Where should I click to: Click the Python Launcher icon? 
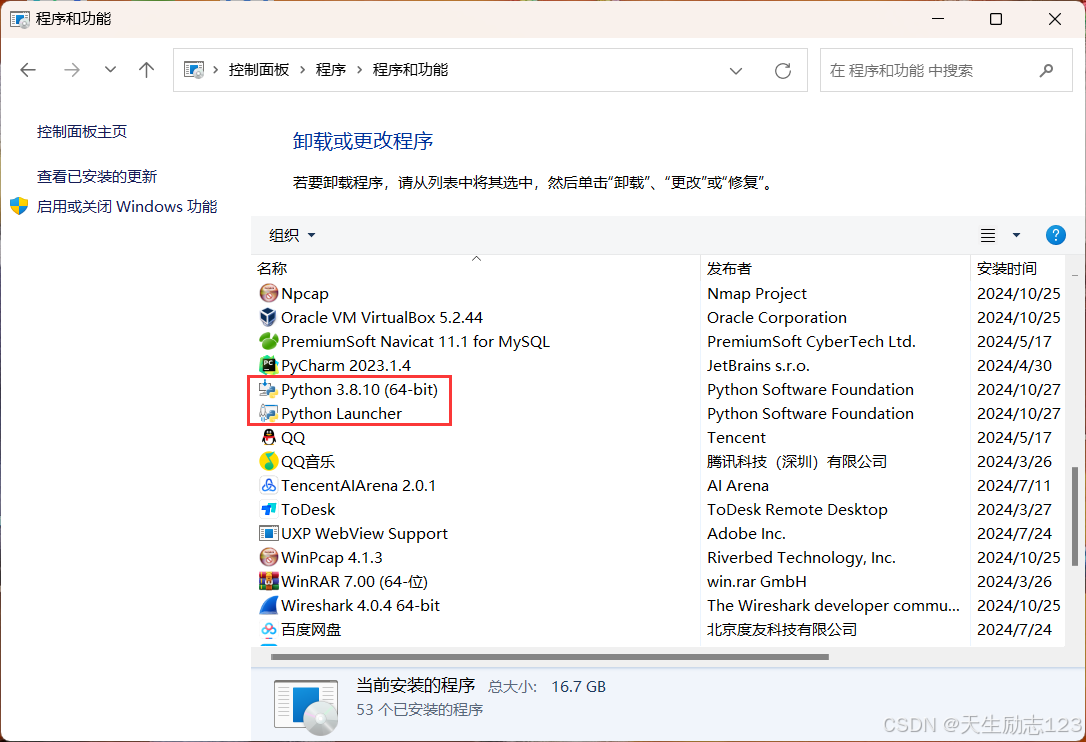click(268, 413)
